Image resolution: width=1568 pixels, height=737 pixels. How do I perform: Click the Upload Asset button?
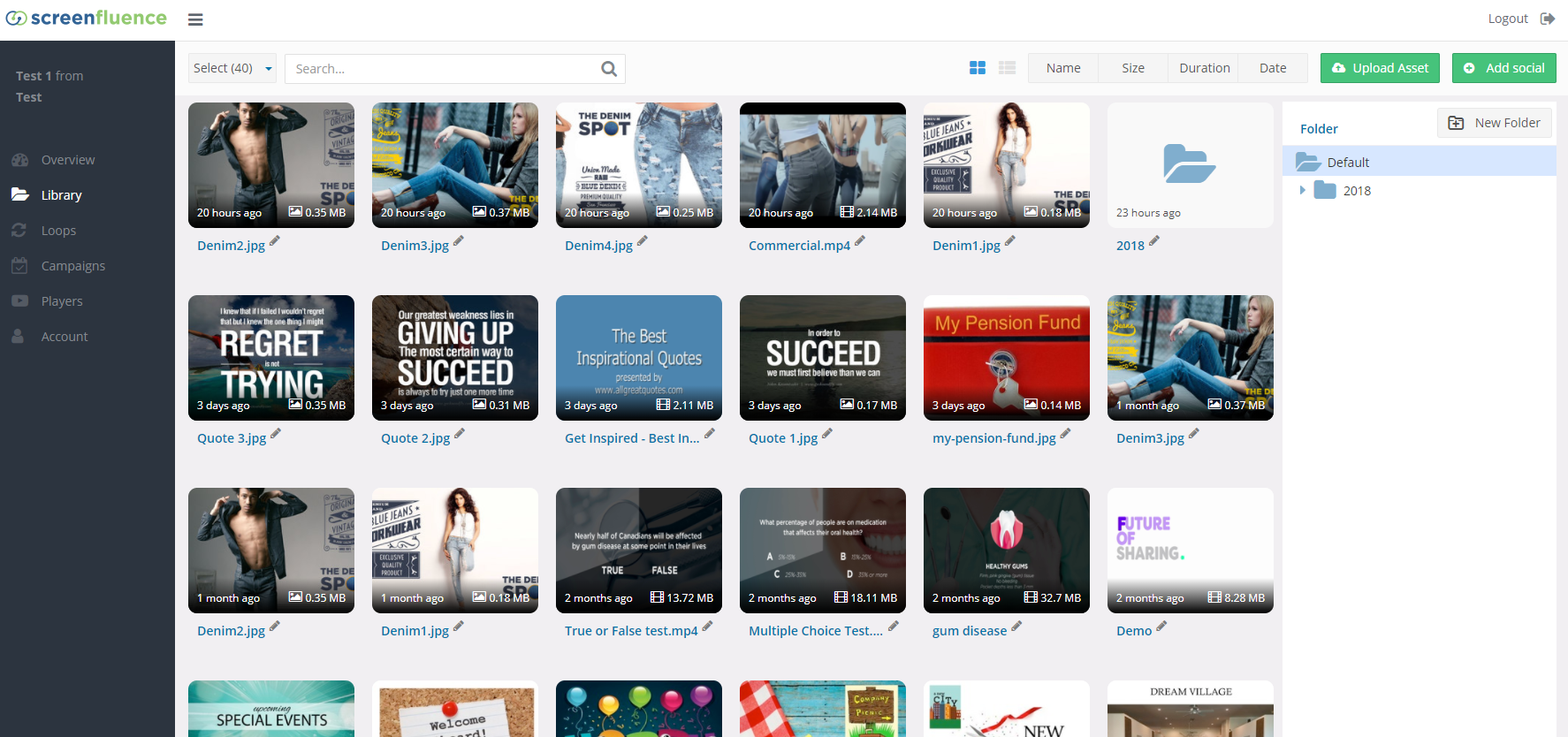tap(1380, 68)
